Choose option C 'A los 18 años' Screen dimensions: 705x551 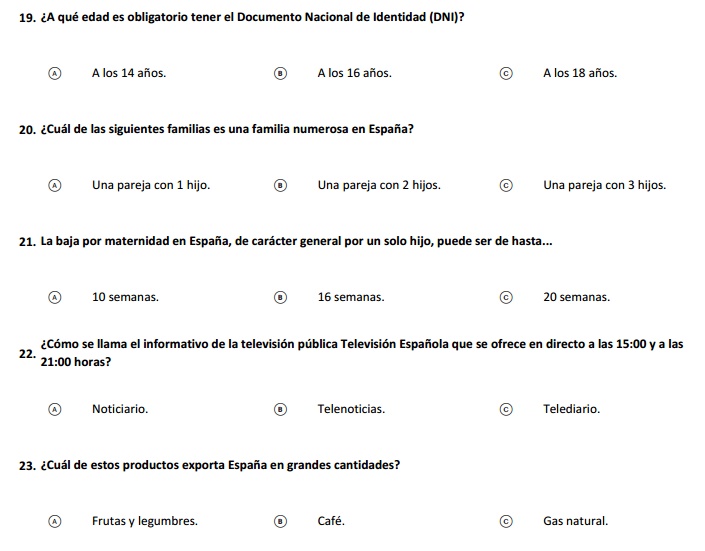click(x=506, y=73)
